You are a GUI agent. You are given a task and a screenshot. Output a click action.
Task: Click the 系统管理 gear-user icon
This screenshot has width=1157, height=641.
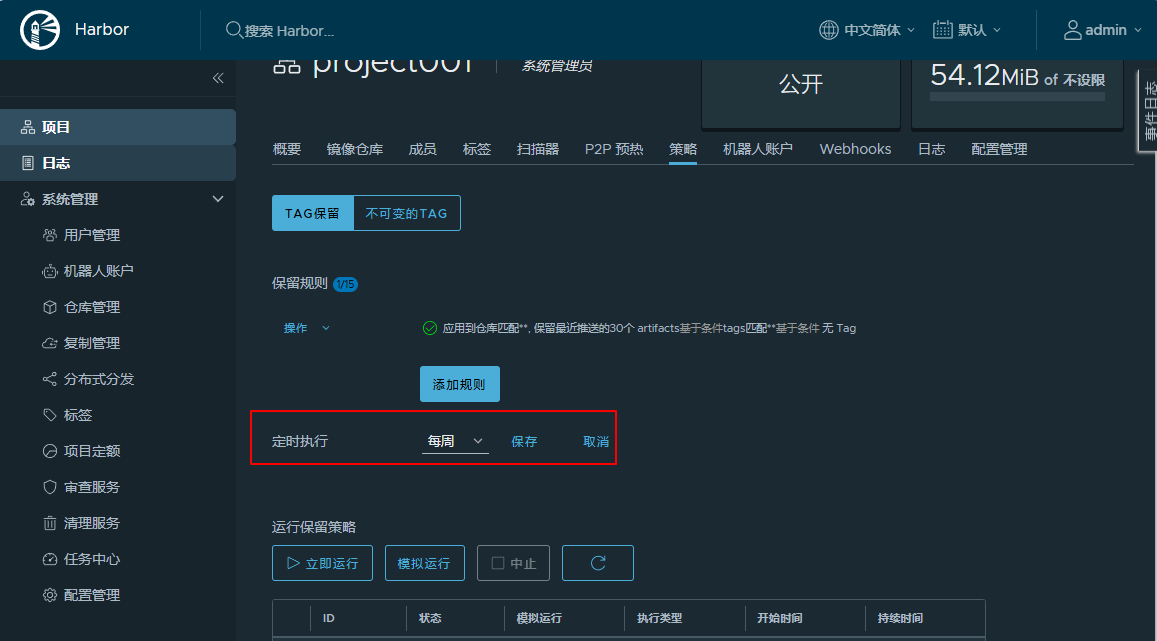pos(28,199)
